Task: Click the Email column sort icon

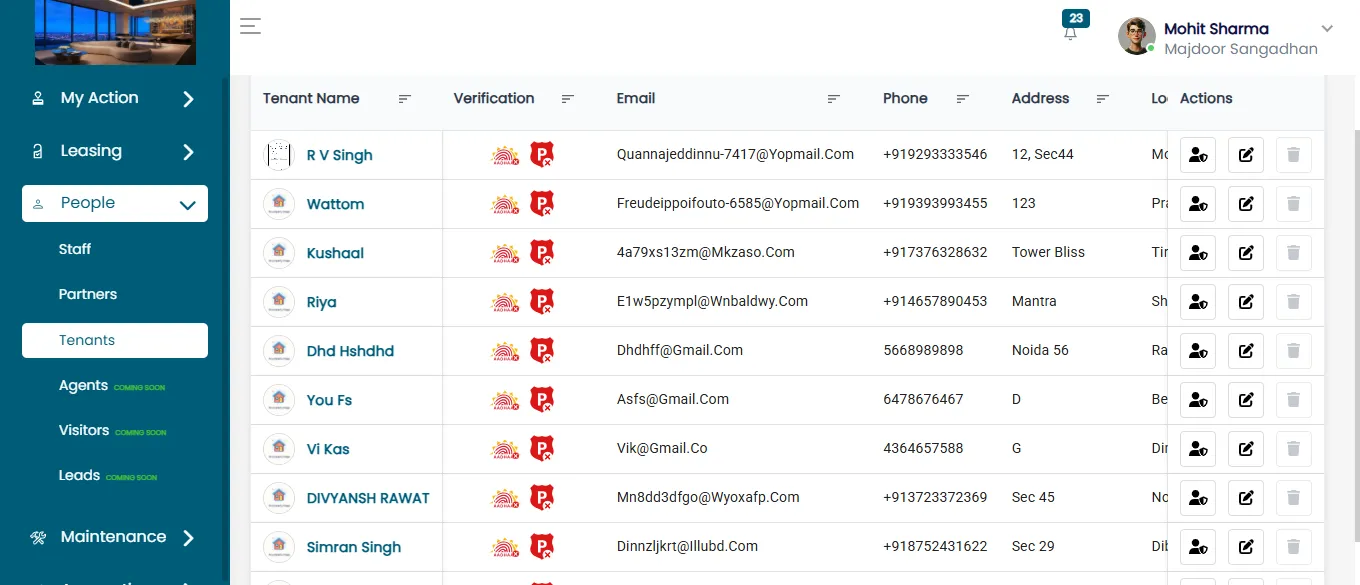Action: pyautogui.click(x=834, y=99)
